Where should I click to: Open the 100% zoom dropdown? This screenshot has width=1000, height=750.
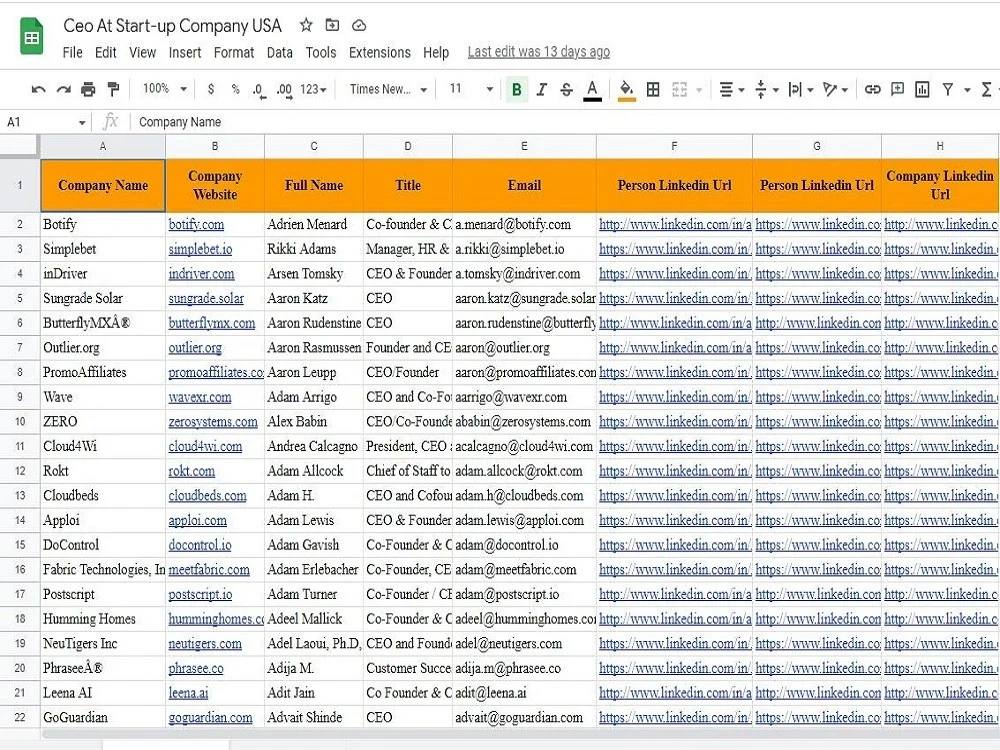tap(165, 89)
